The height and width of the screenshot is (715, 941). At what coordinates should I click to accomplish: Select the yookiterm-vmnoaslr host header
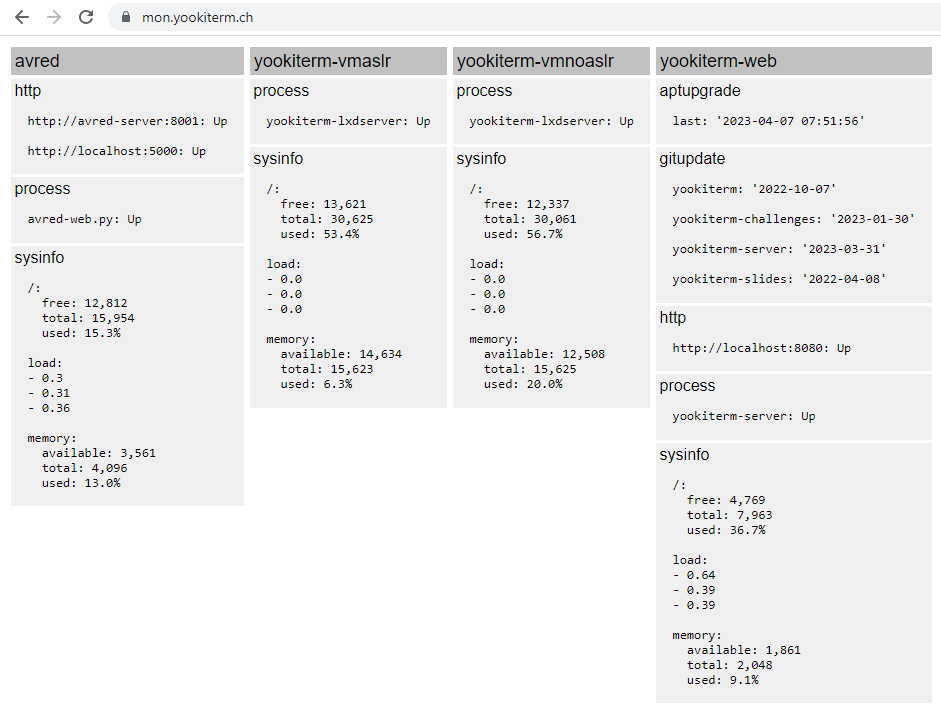click(551, 61)
